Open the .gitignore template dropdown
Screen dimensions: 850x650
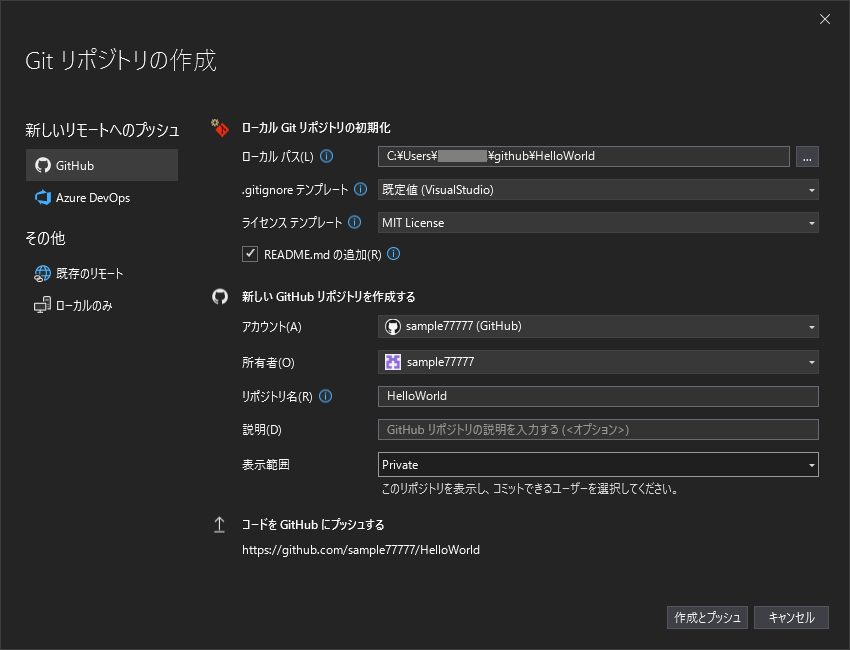(598, 190)
